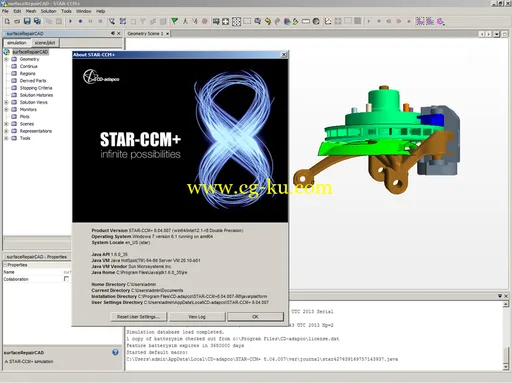Viewport: 512px width, 383px height.
Task: Click the yellow curved arrow icon
Action: click(268, 22)
